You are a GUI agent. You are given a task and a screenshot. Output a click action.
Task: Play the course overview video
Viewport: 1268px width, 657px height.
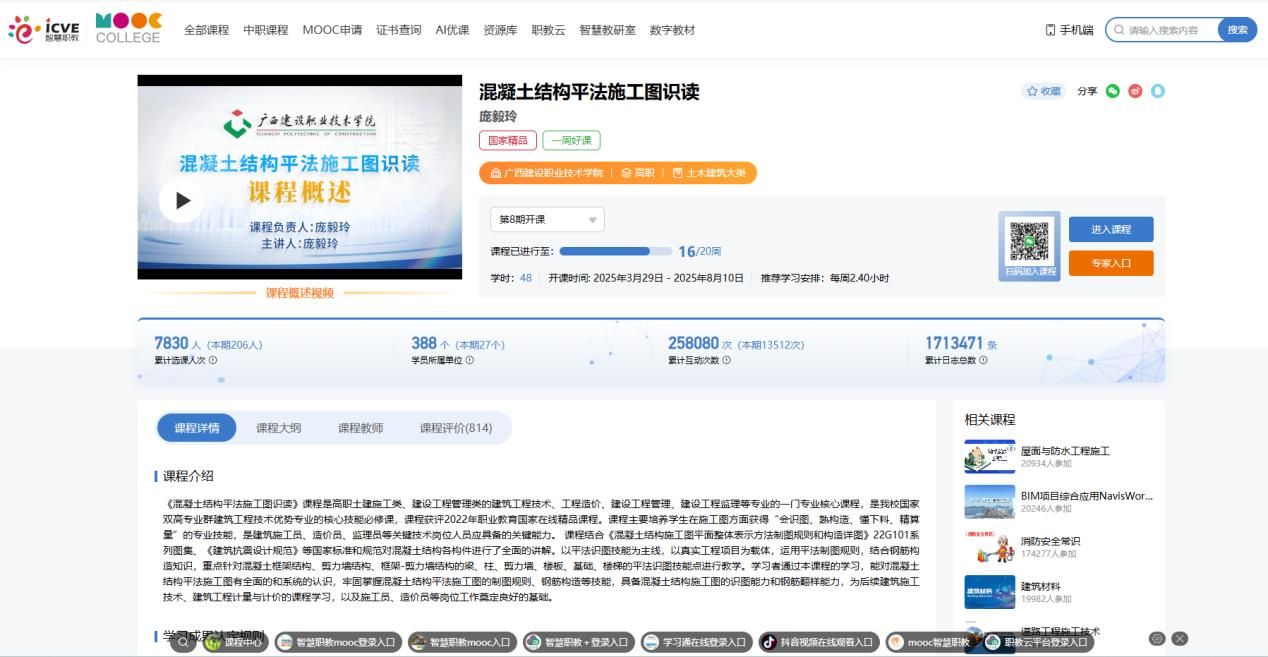tap(182, 200)
